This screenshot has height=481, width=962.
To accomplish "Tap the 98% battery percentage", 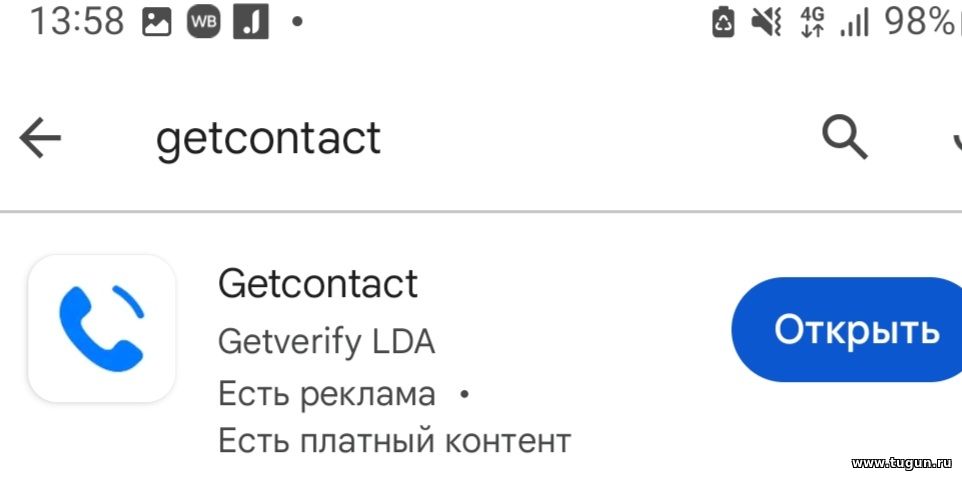I will (x=922, y=23).
